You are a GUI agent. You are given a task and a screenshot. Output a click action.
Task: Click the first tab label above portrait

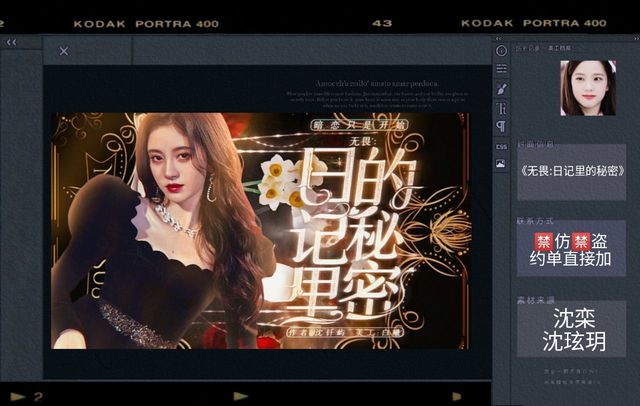click(x=526, y=48)
